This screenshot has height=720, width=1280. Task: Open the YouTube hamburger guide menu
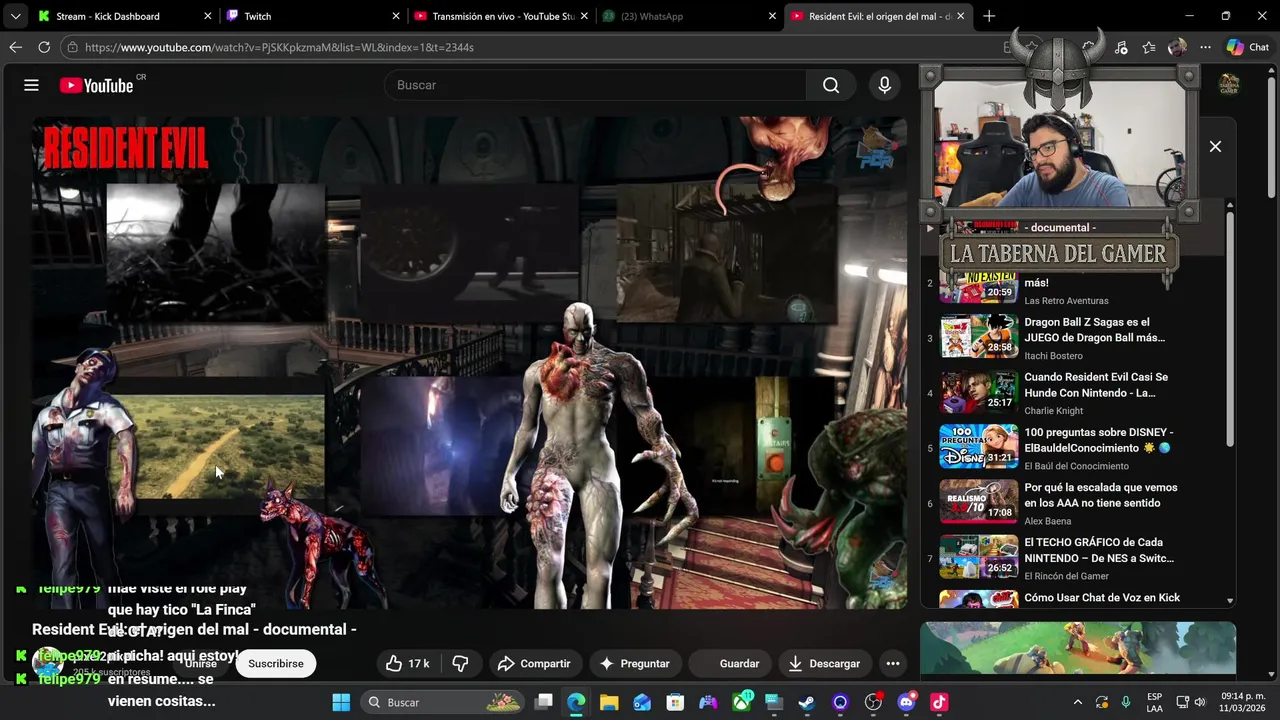point(31,85)
